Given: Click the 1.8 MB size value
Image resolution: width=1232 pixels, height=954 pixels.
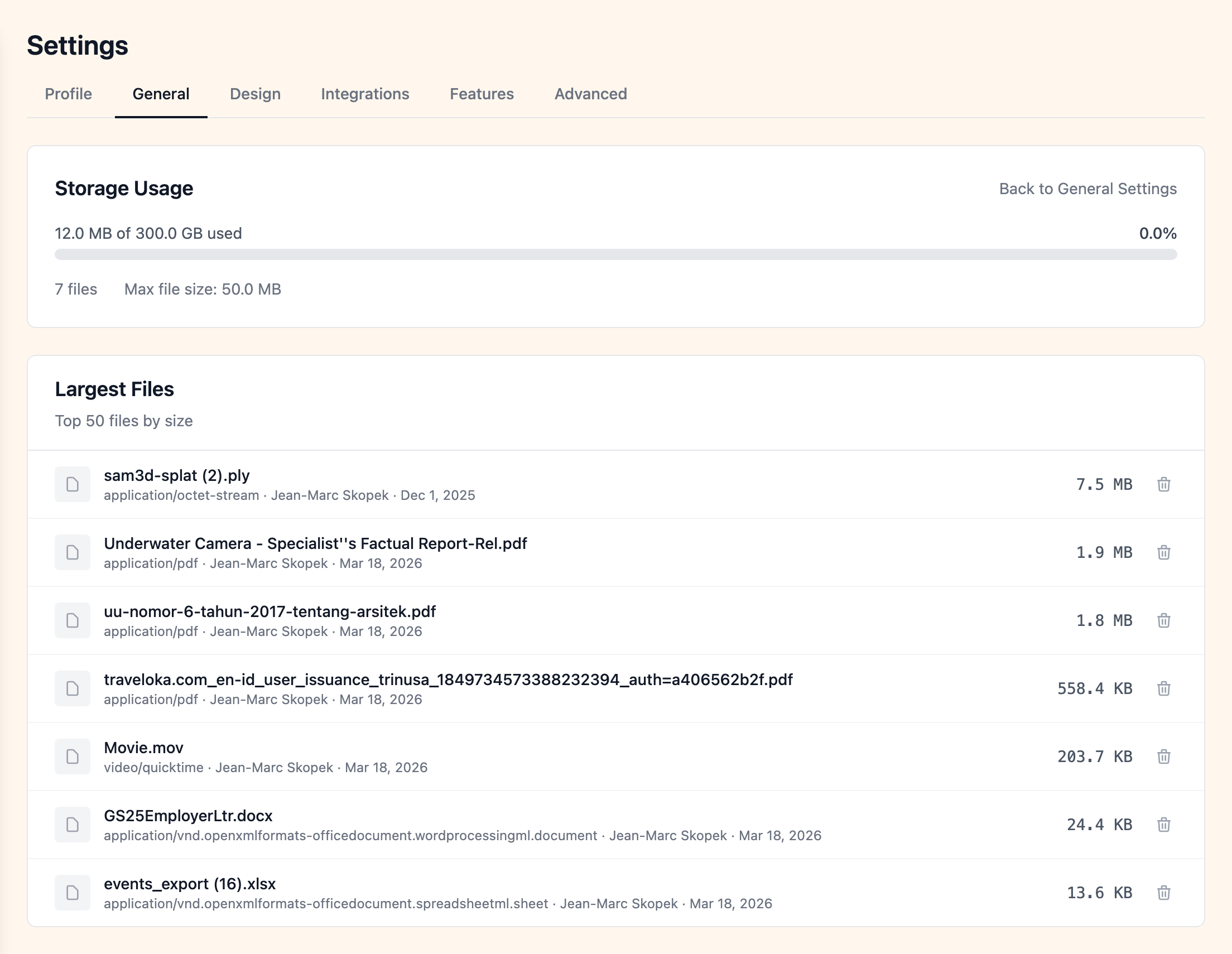Looking at the screenshot, I should (1104, 620).
